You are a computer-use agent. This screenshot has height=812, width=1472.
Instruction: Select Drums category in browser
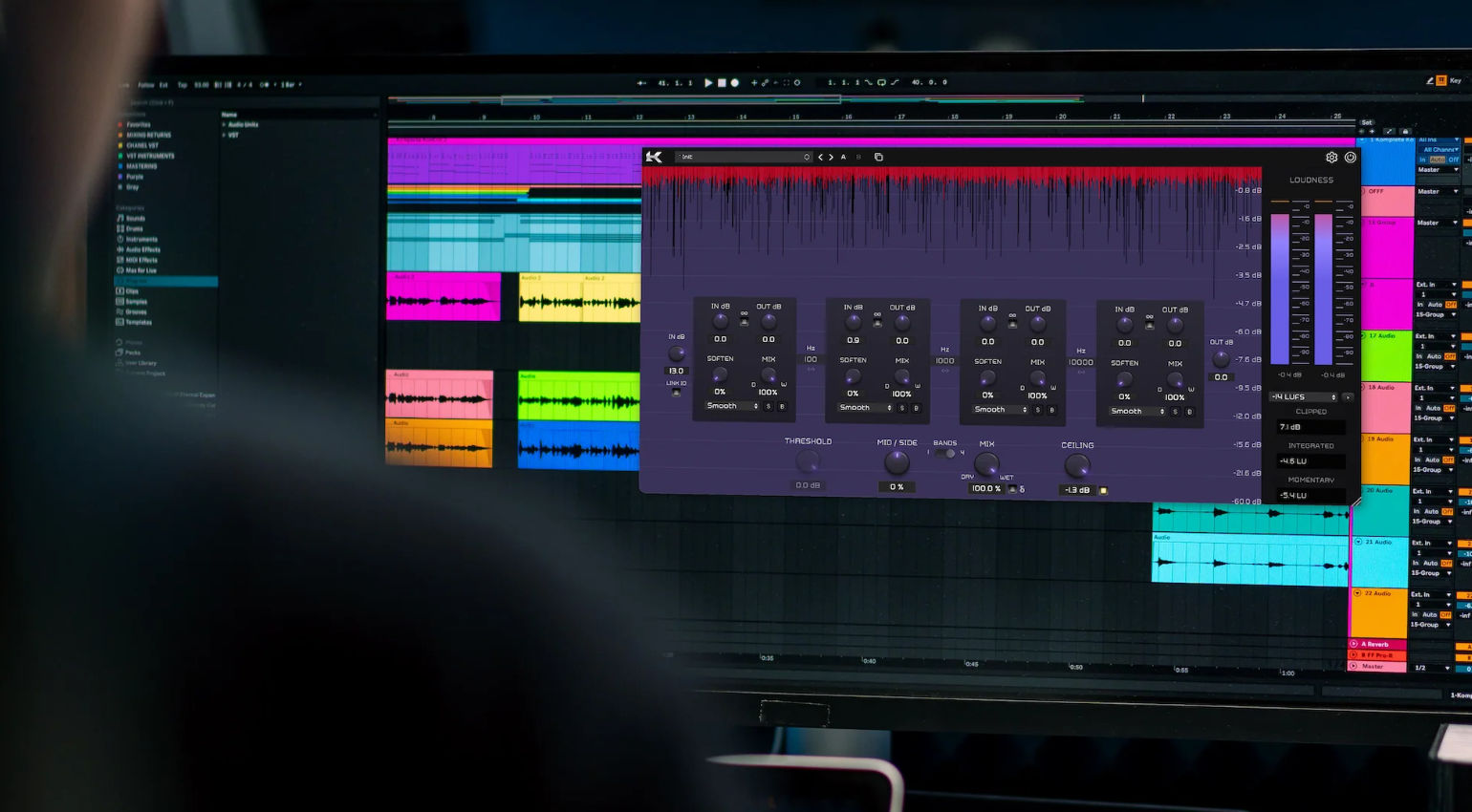pos(130,229)
